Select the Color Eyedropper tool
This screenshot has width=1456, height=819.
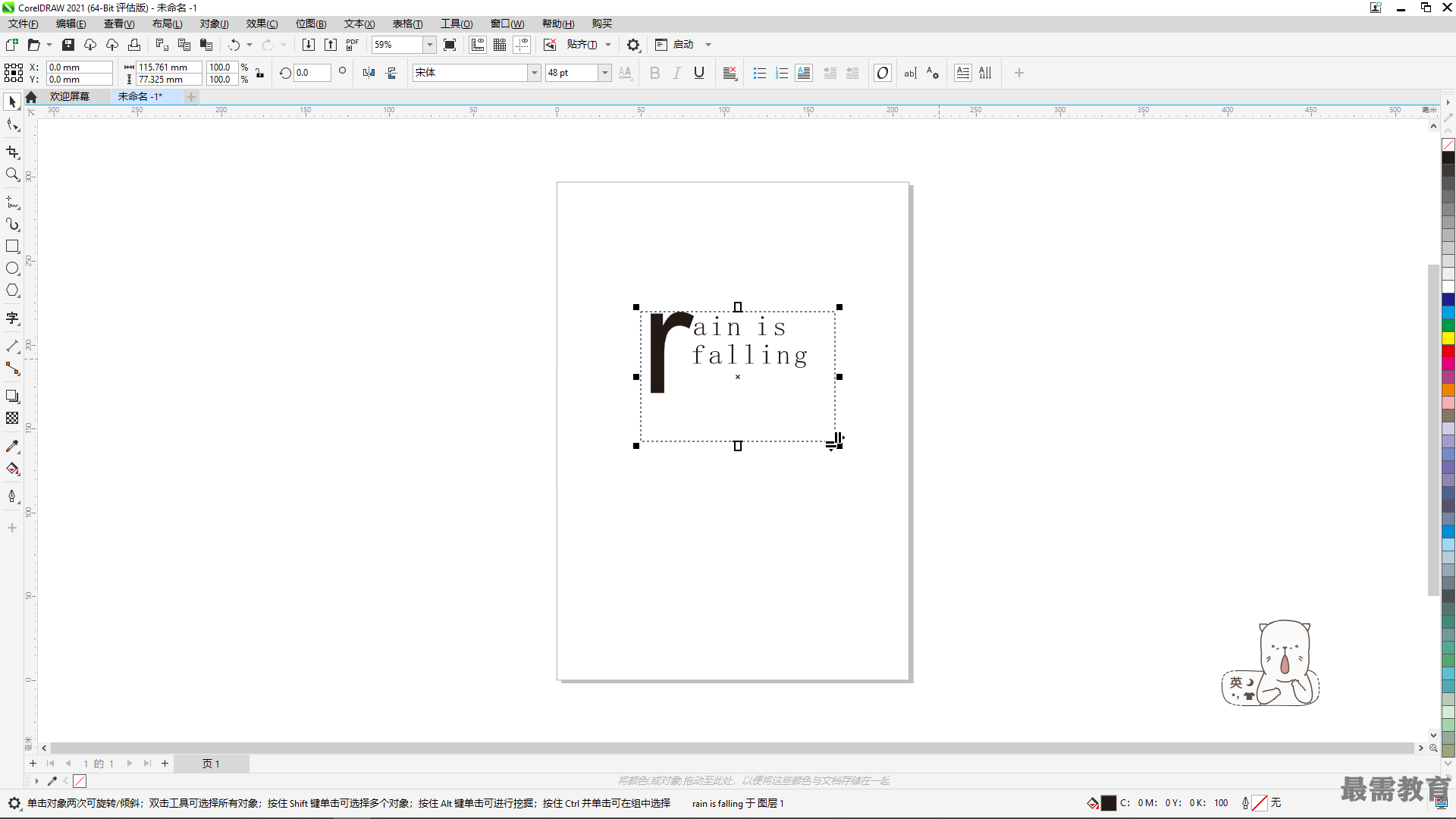tap(12, 447)
